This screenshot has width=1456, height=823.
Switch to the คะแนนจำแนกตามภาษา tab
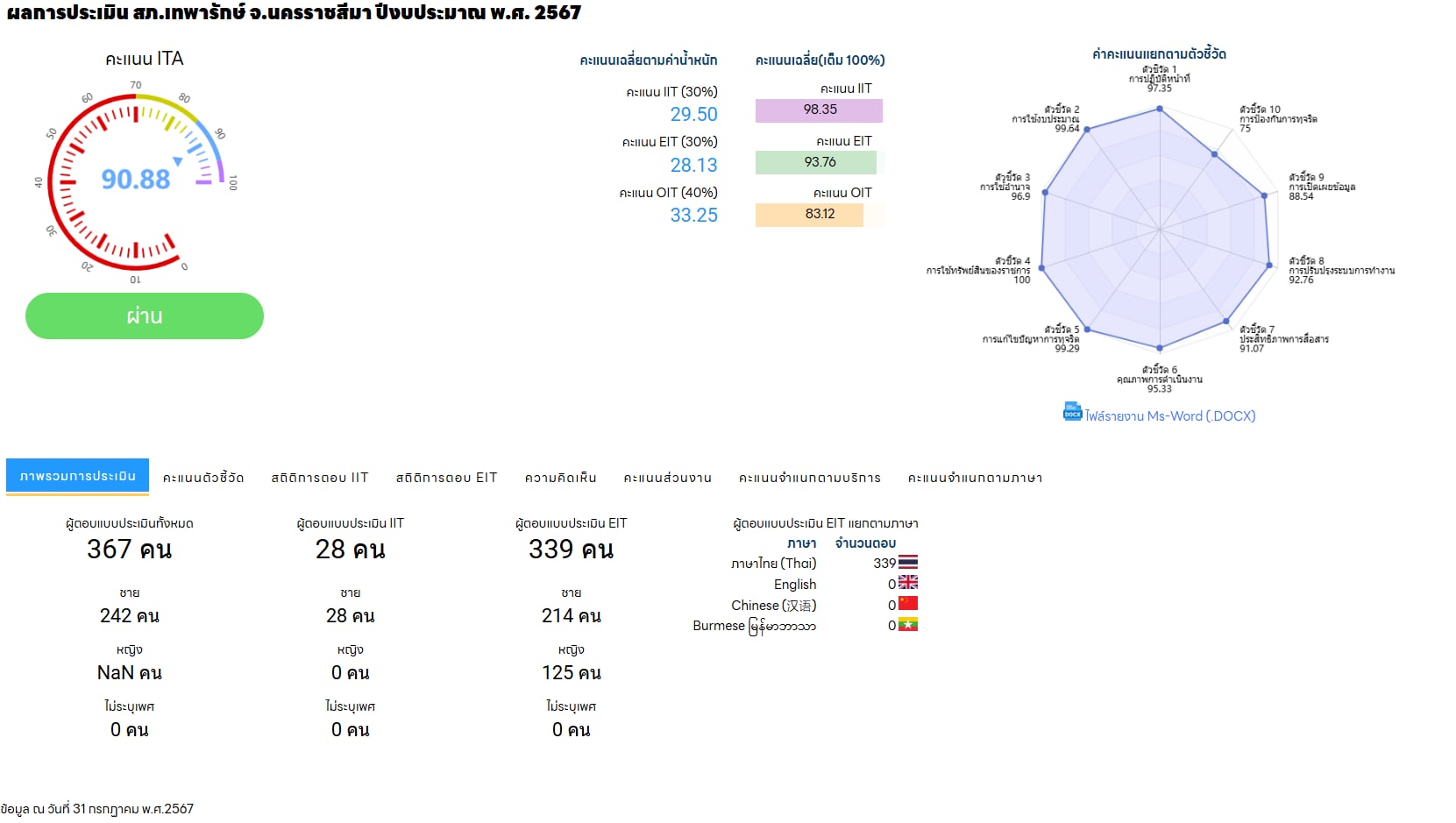click(x=975, y=478)
